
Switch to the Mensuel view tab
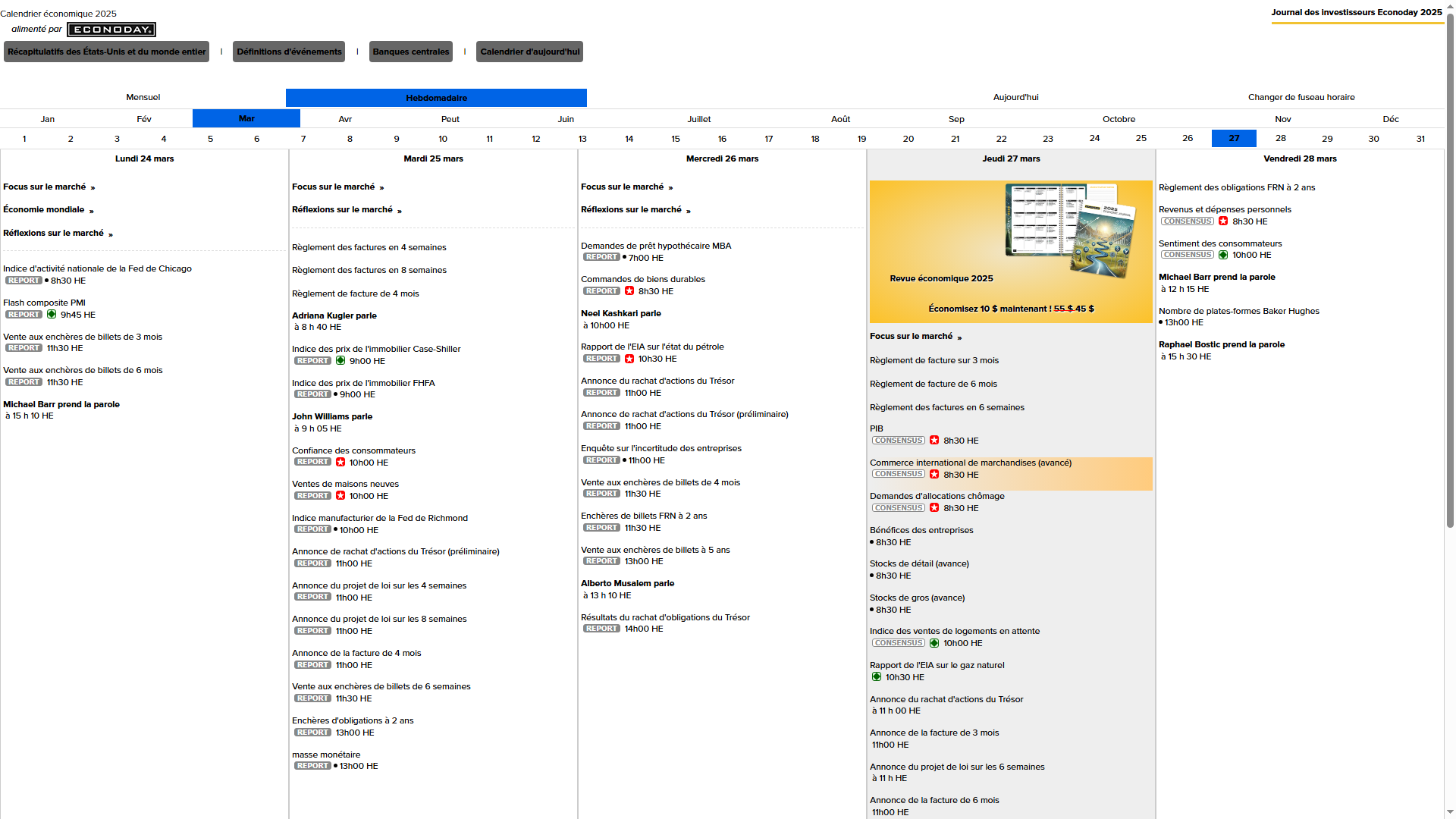click(143, 97)
